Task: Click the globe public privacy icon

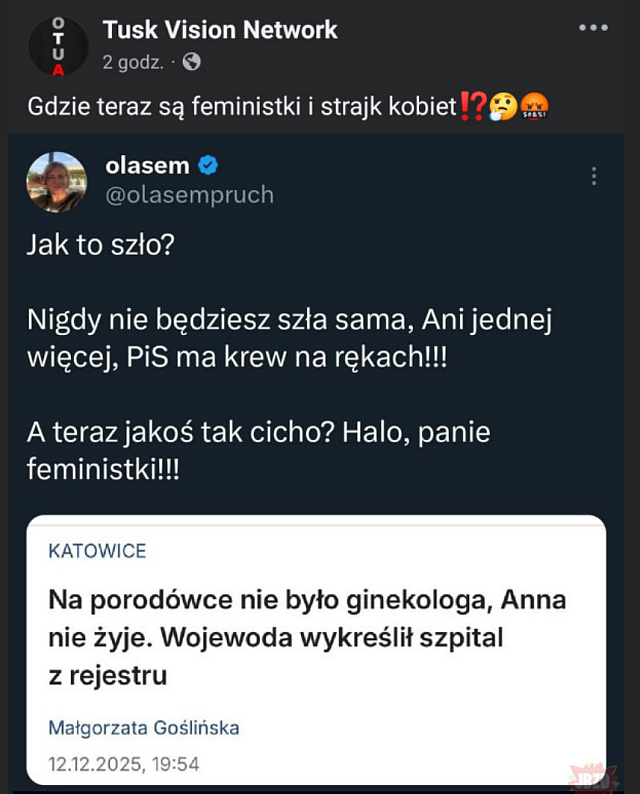Action: click(x=192, y=62)
